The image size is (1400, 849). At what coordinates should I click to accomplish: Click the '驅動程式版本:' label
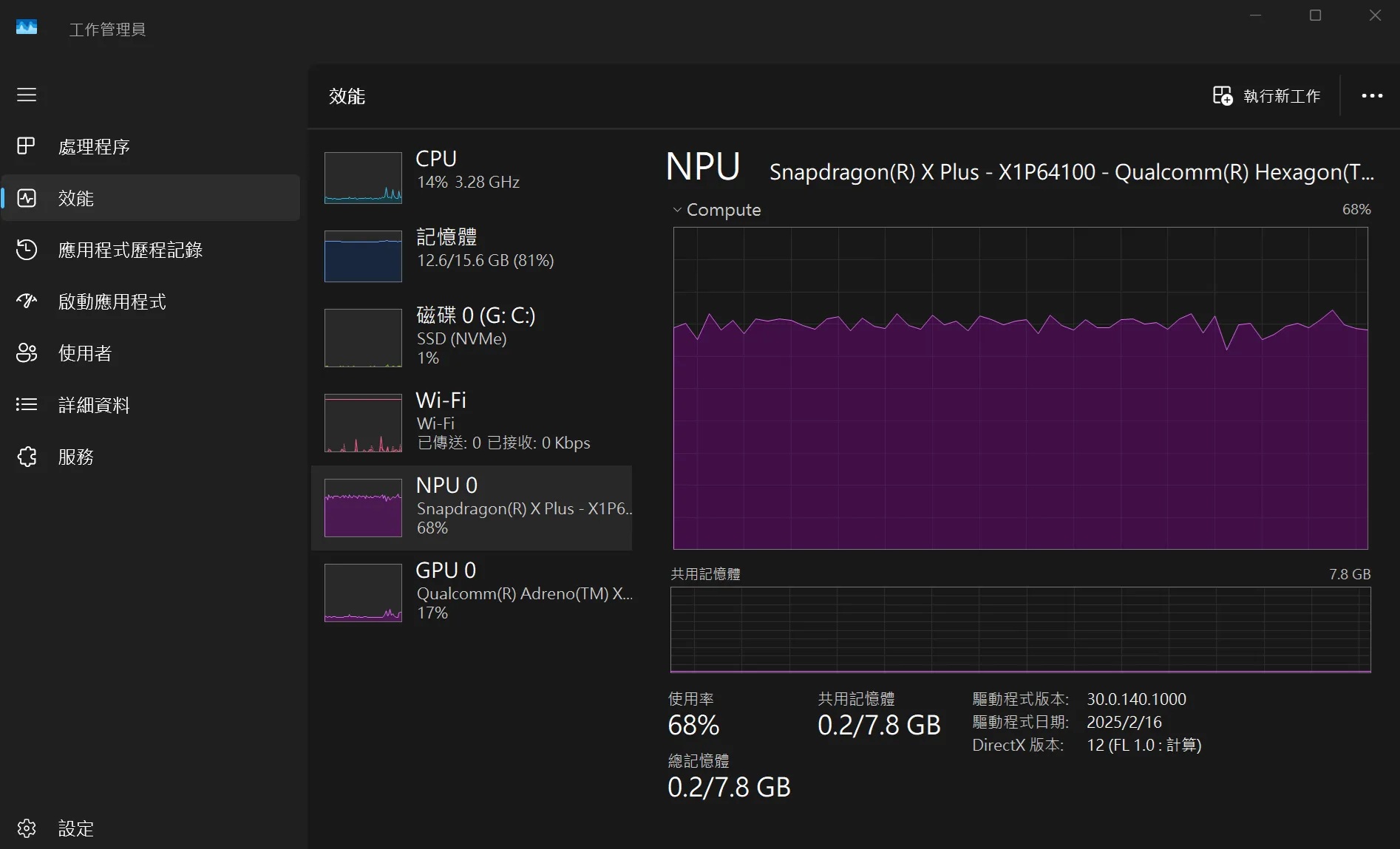(1020, 699)
